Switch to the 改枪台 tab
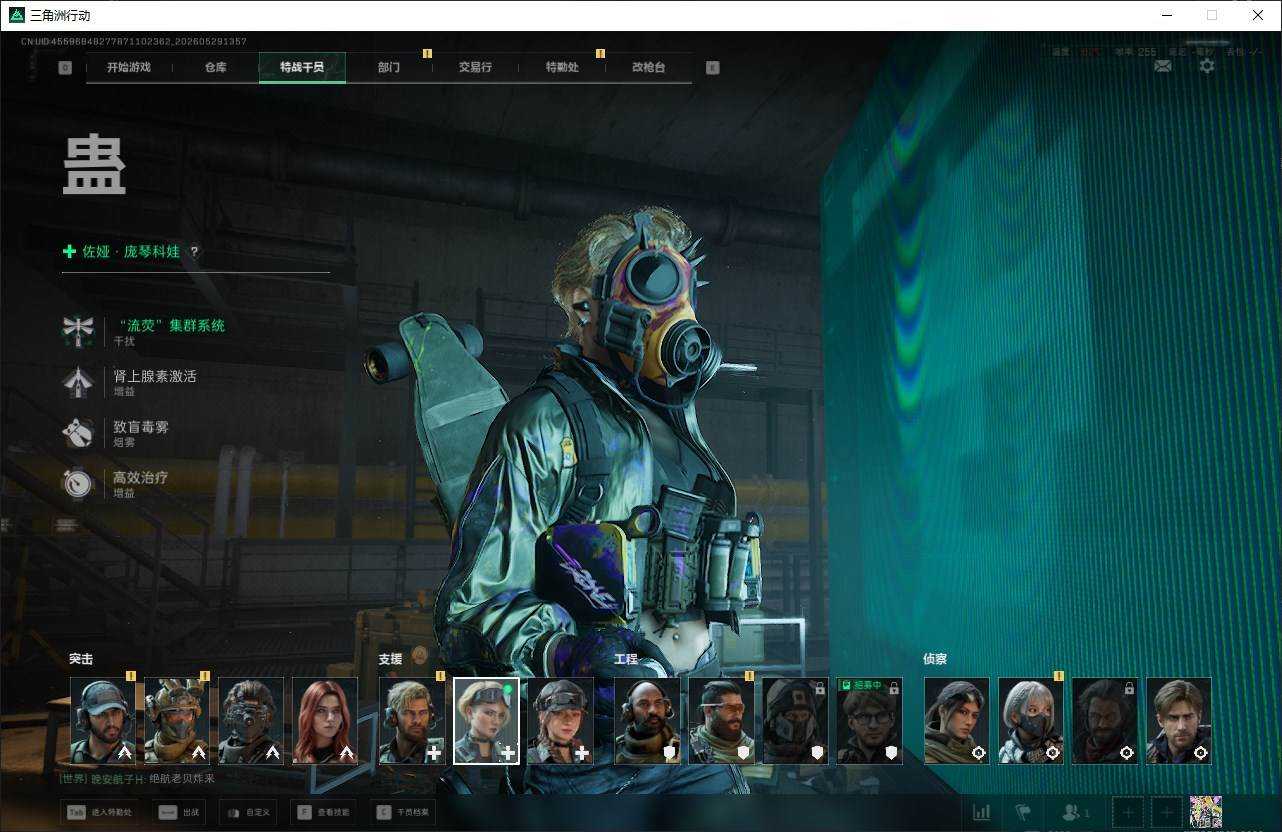1282x832 pixels. click(x=648, y=68)
